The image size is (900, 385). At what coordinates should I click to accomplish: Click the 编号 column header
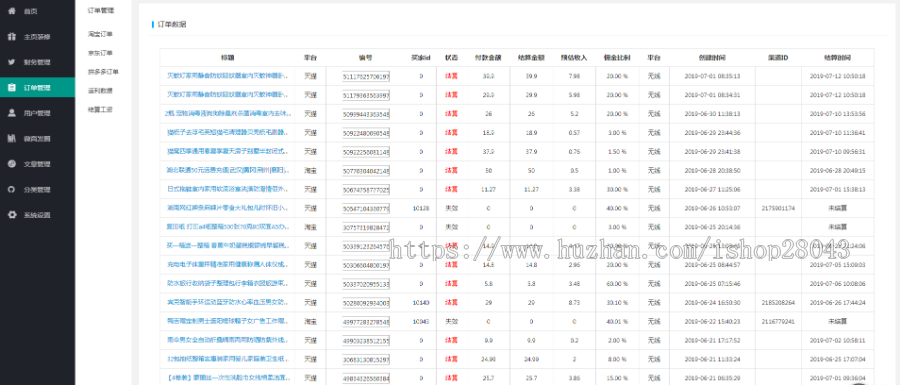(366, 58)
